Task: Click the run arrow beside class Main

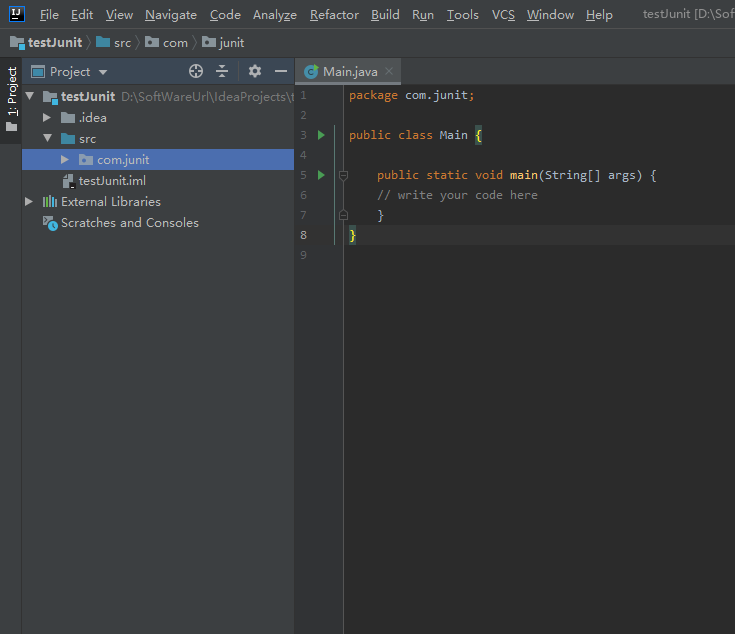Action: click(x=321, y=135)
